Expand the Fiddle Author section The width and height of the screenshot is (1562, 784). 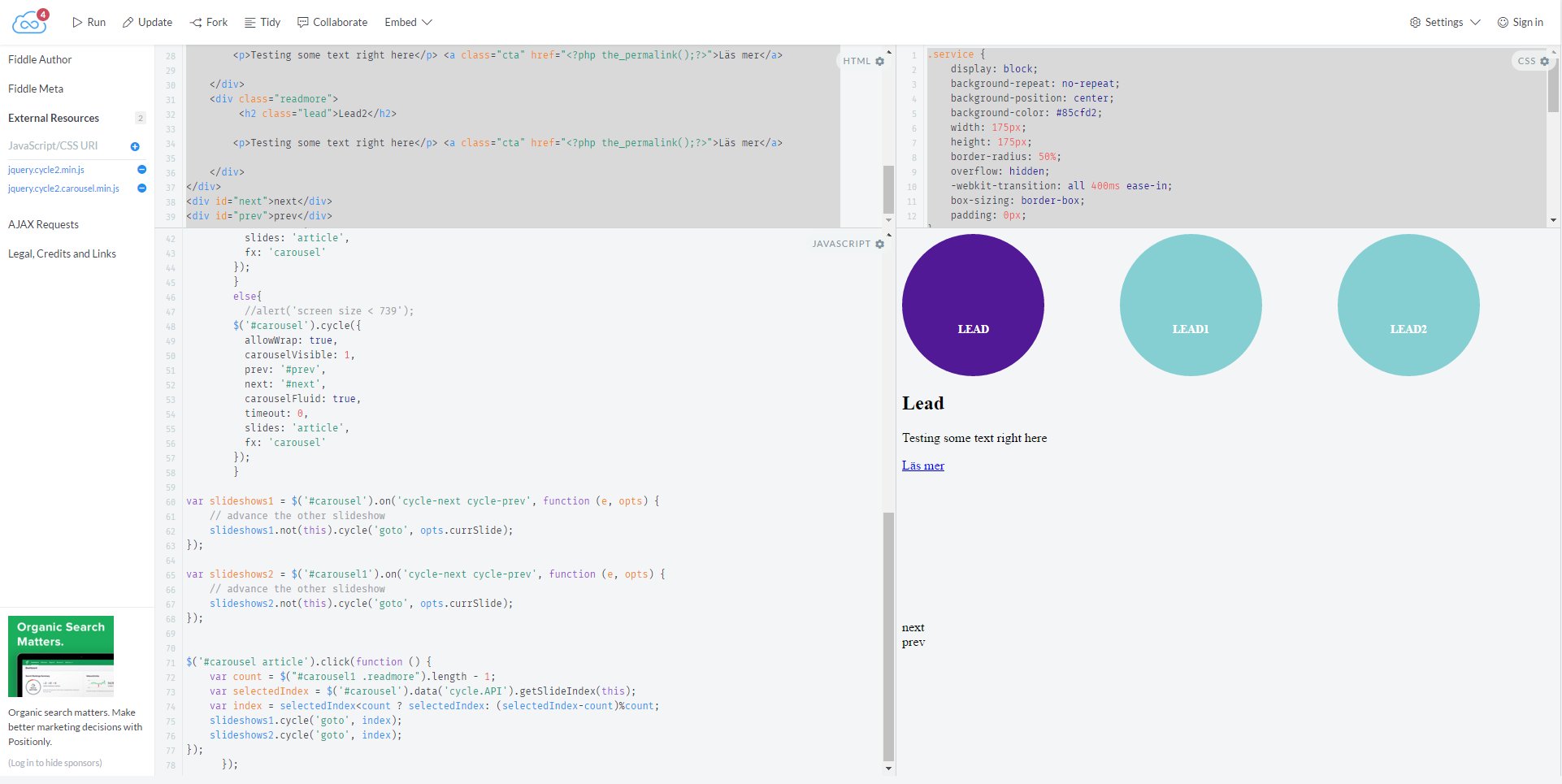pos(40,59)
